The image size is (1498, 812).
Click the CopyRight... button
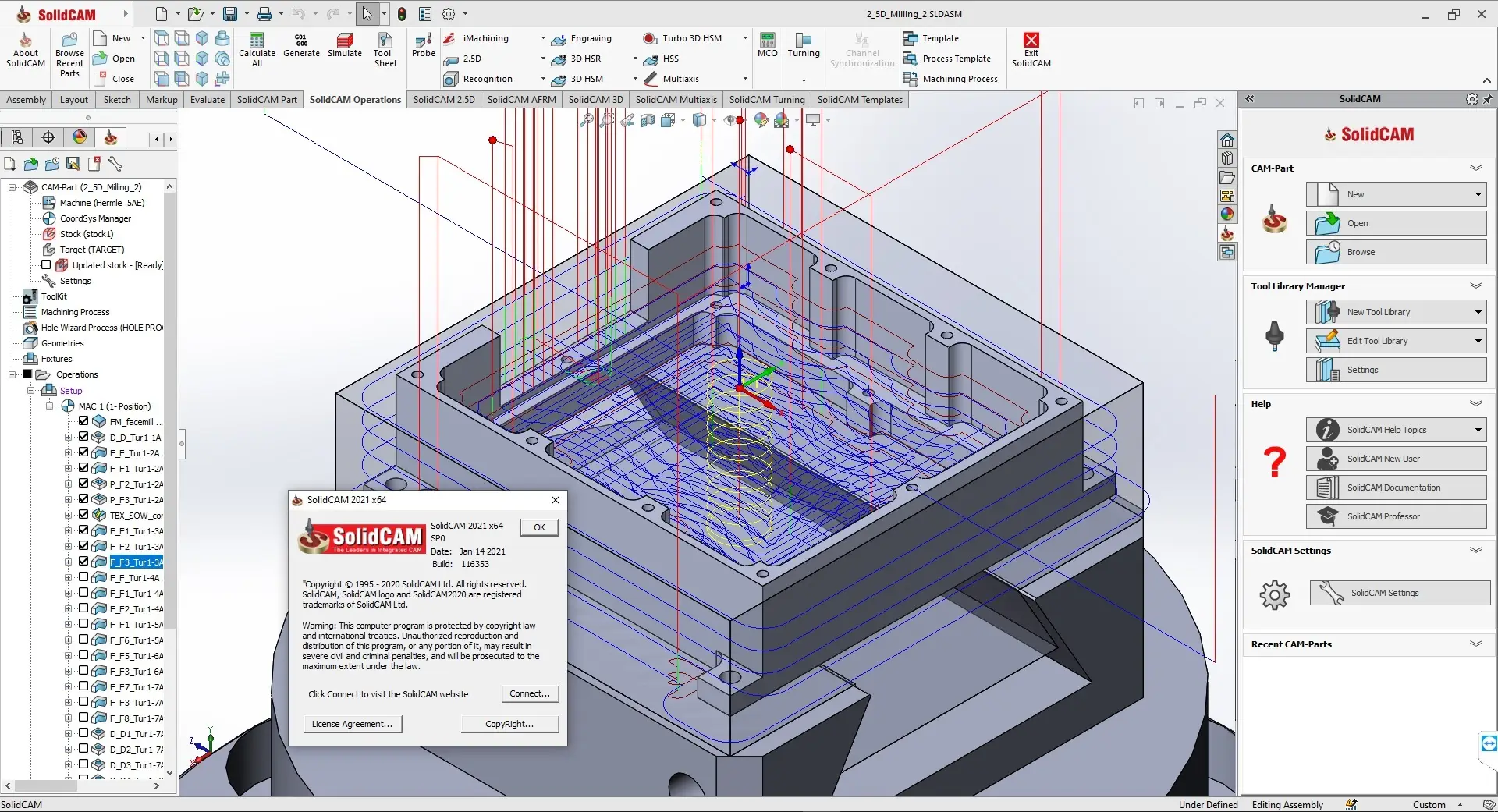509,724
